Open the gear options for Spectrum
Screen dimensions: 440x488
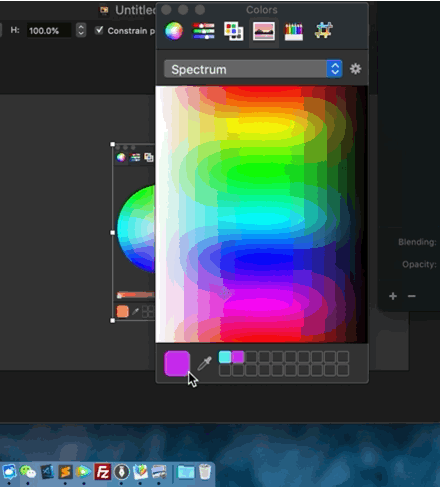(355, 69)
